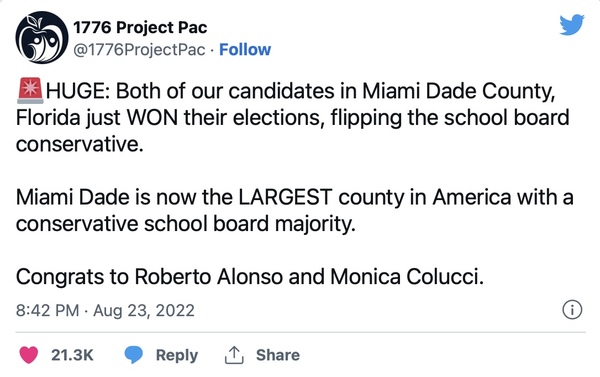The image size is (600, 377).
Task: Like the tweet with the heart icon
Action: (29, 355)
